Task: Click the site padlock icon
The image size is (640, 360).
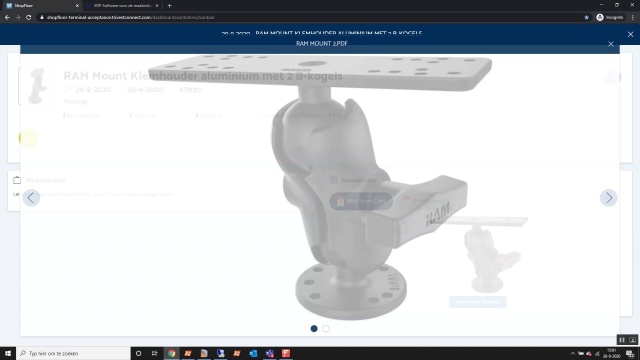Action: tap(42, 18)
